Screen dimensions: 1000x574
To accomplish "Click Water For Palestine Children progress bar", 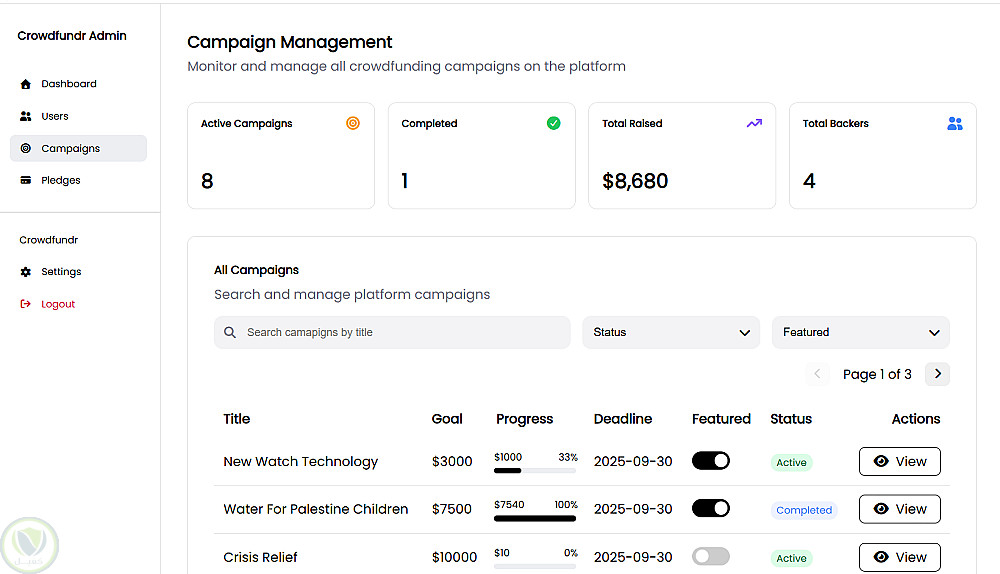I will pyautogui.click(x=535, y=518).
